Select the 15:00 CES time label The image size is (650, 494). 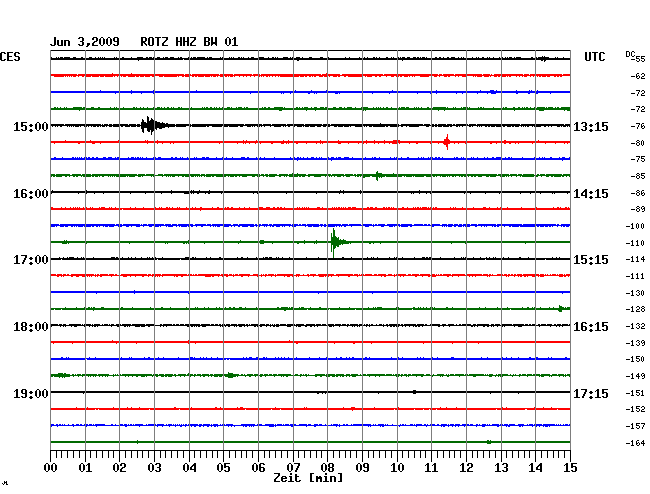pyautogui.click(x=31, y=126)
